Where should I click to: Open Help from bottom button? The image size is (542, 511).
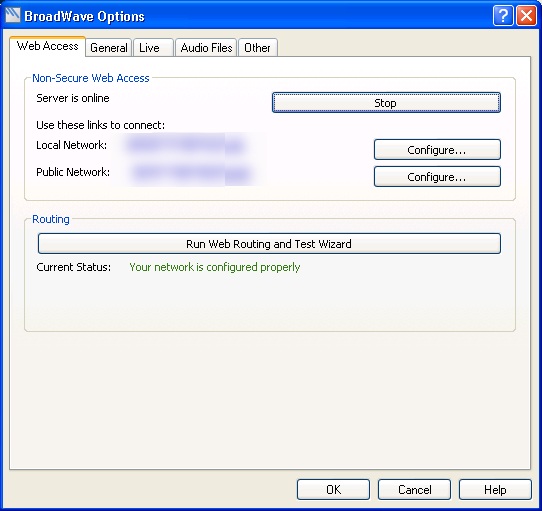click(495, 490)
